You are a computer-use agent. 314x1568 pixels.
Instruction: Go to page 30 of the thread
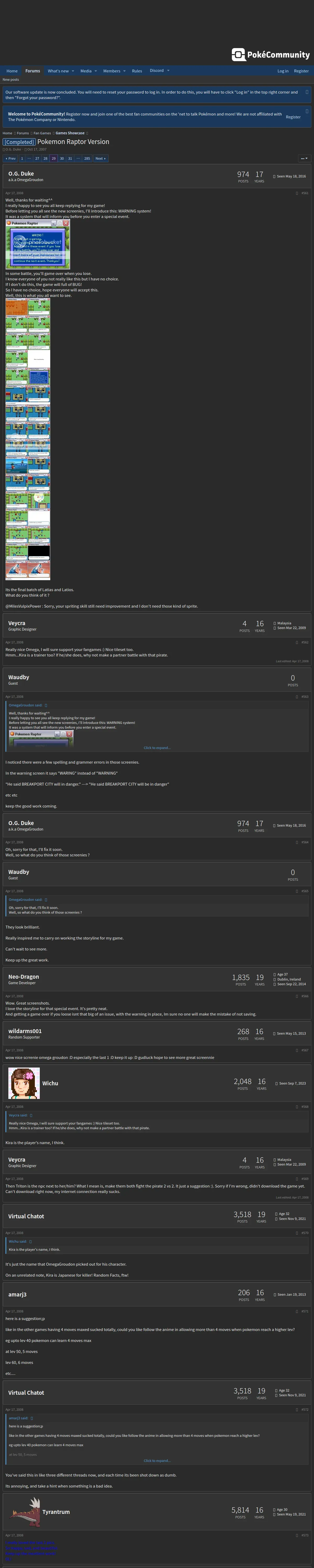click(61, 158)
